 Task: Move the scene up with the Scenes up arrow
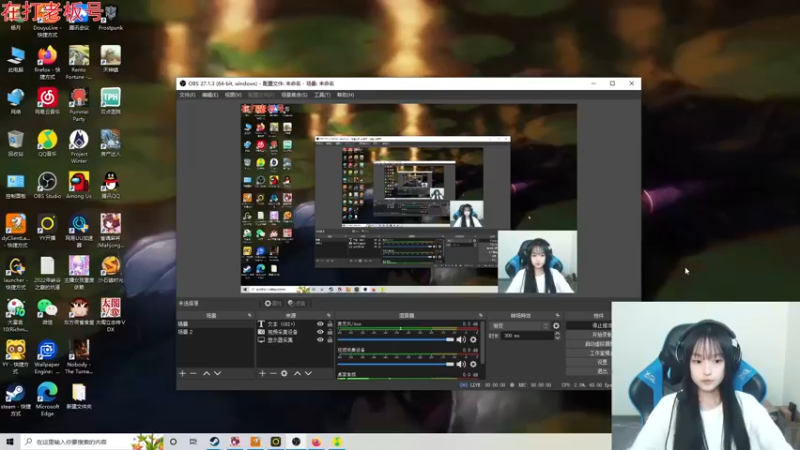(207, 373)
